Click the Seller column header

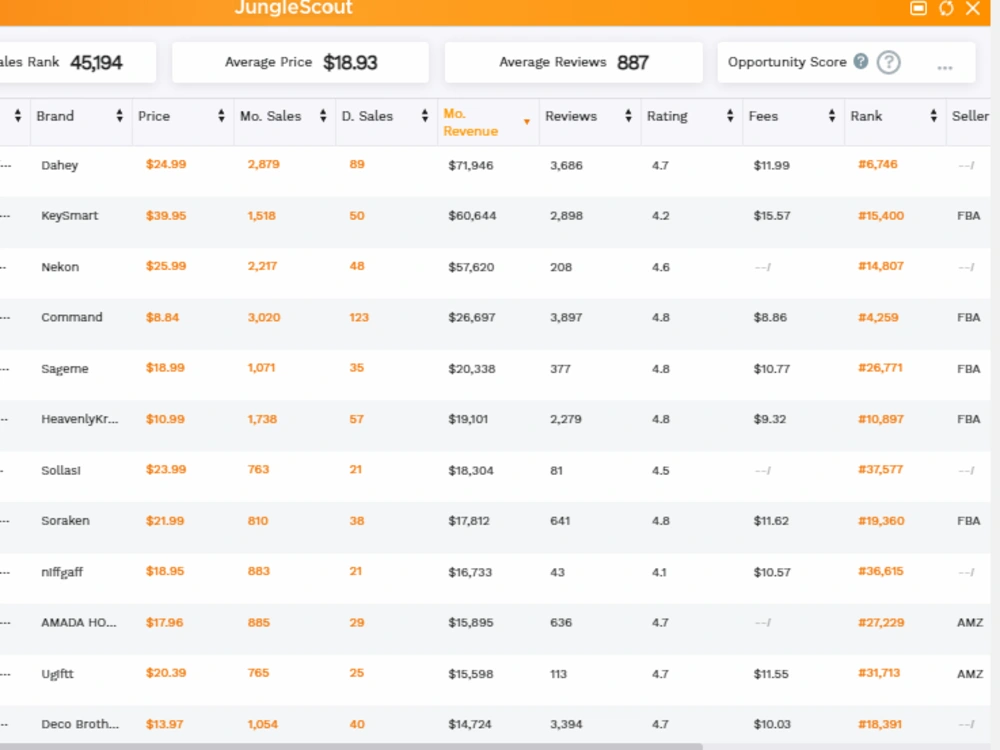(970, 116)
